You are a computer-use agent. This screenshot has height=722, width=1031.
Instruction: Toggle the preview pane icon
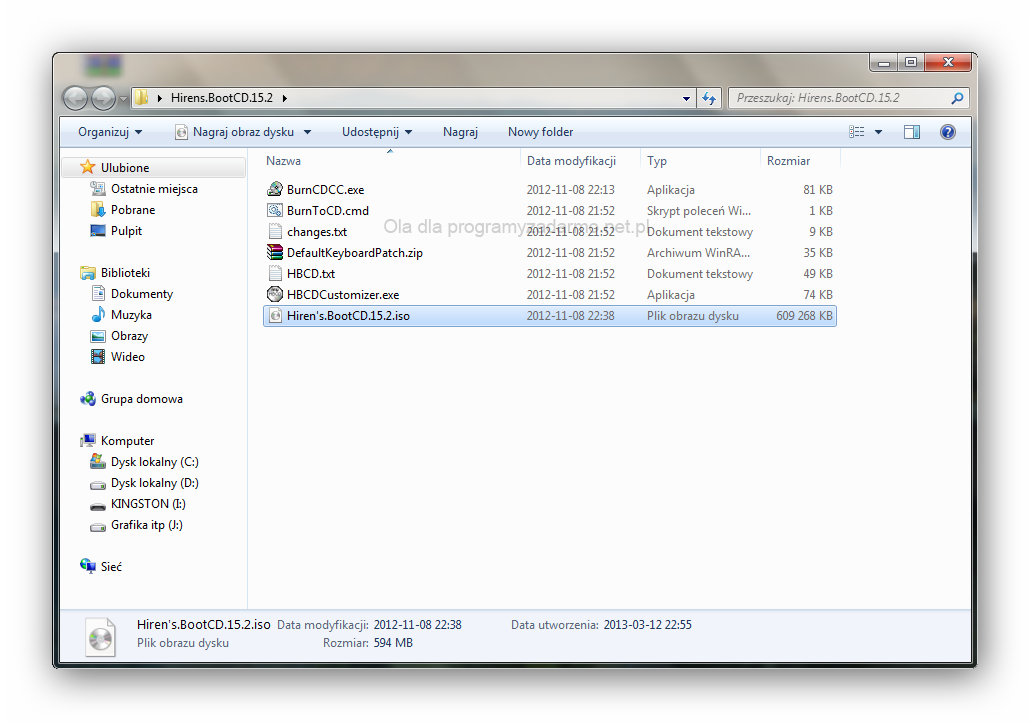click(911, 132)
